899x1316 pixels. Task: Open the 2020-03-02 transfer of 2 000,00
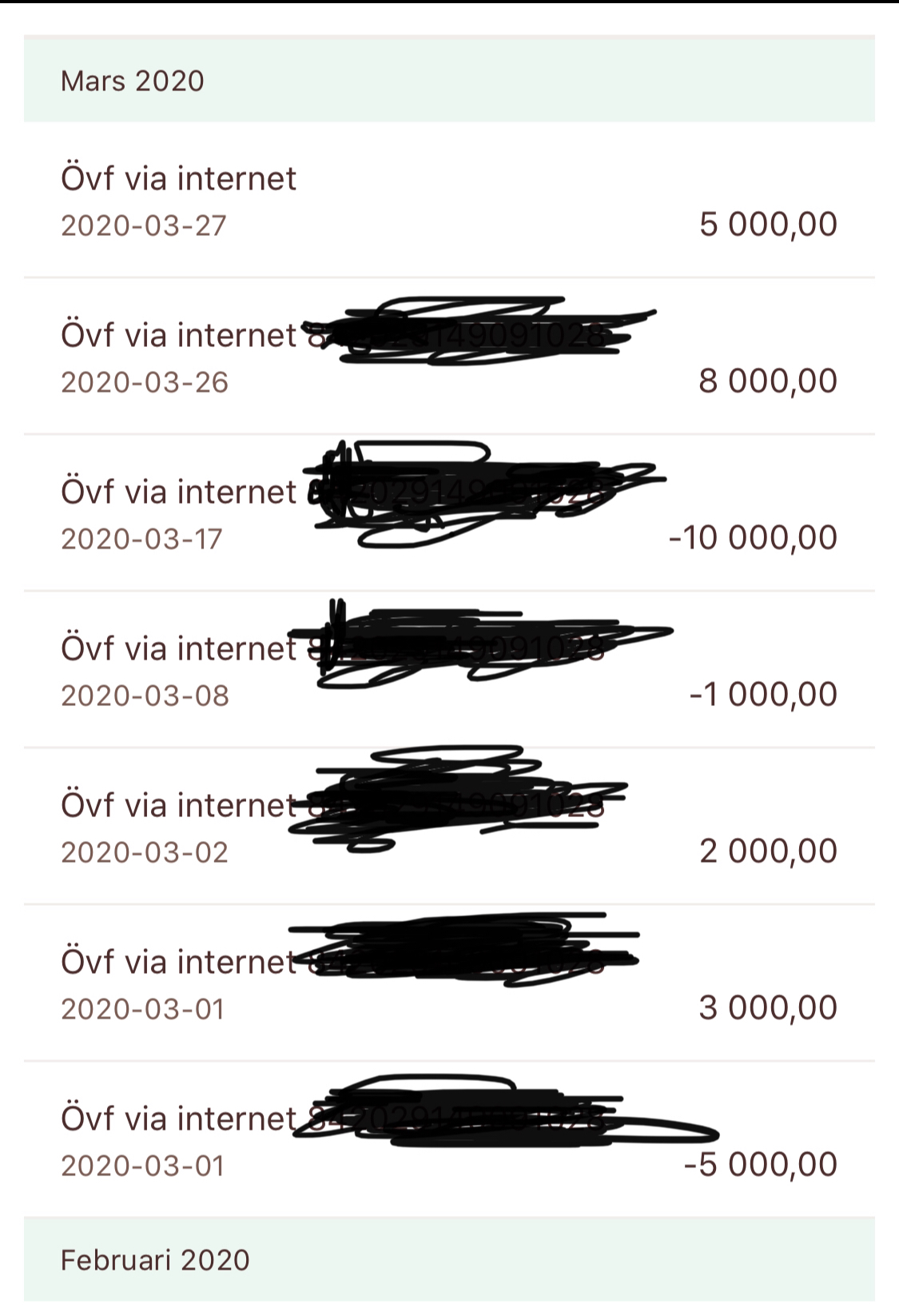coord(449,827)
